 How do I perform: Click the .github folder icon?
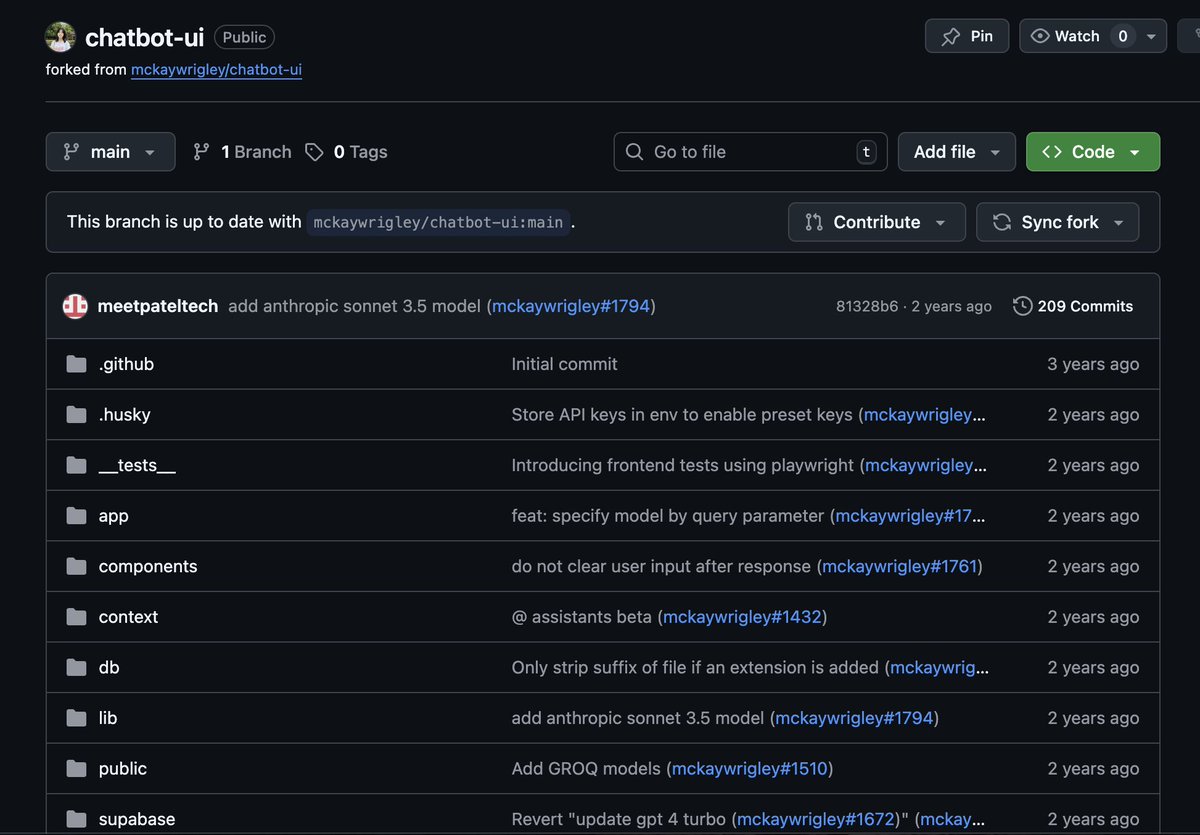pos(76,364)
